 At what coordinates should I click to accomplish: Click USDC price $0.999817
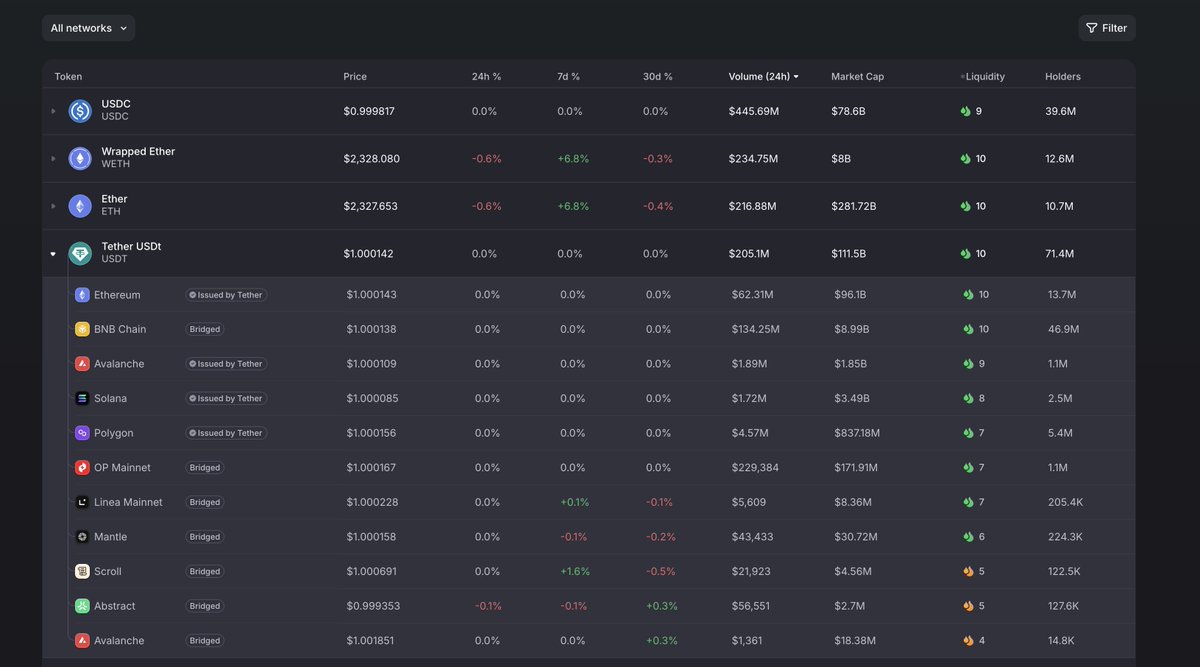pyautogui.click(x=369, y=111)
